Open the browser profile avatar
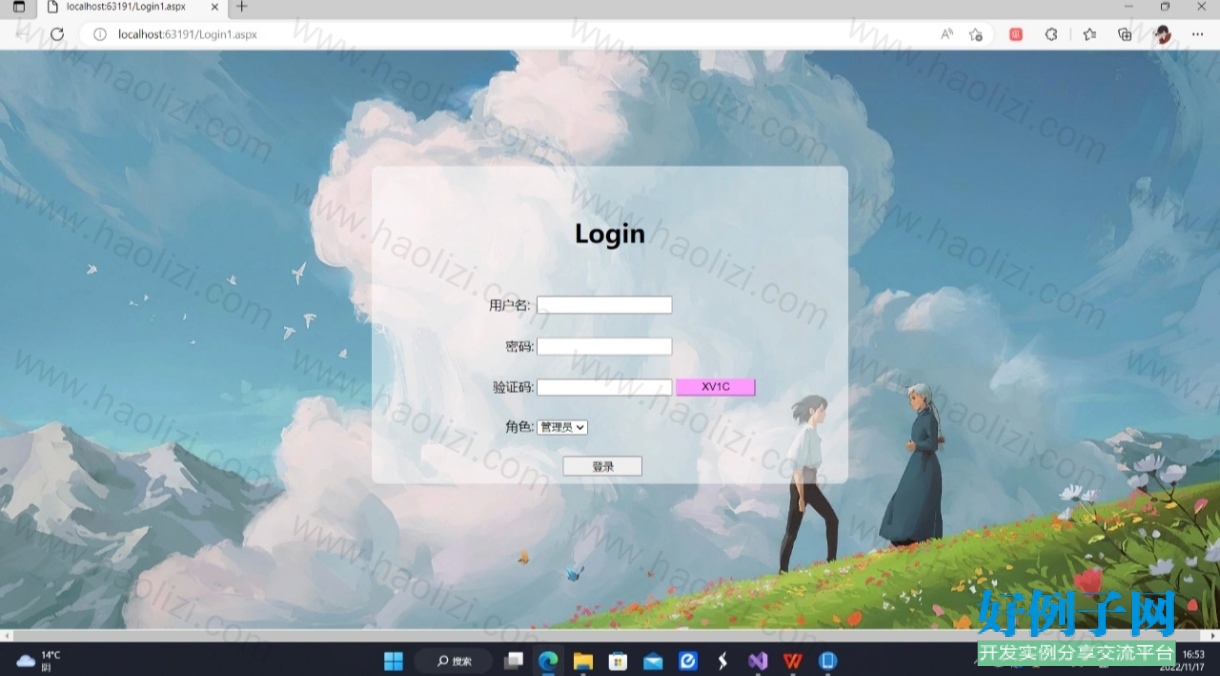The image size is (1220, 676). pyautogui.click(x=1162, y=34)
